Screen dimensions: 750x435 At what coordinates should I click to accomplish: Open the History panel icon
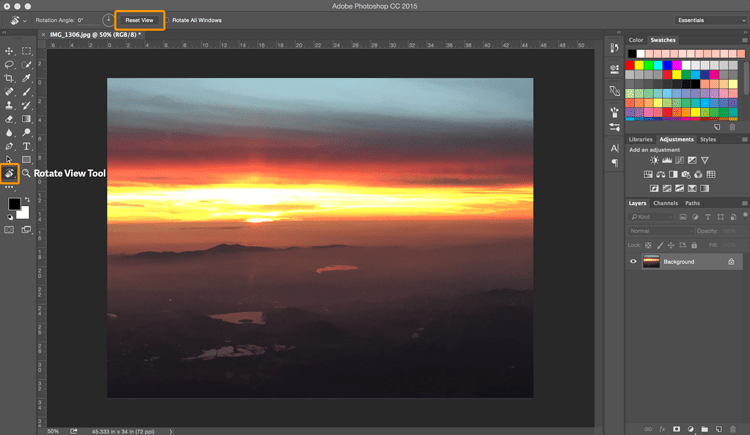(615, 48)
